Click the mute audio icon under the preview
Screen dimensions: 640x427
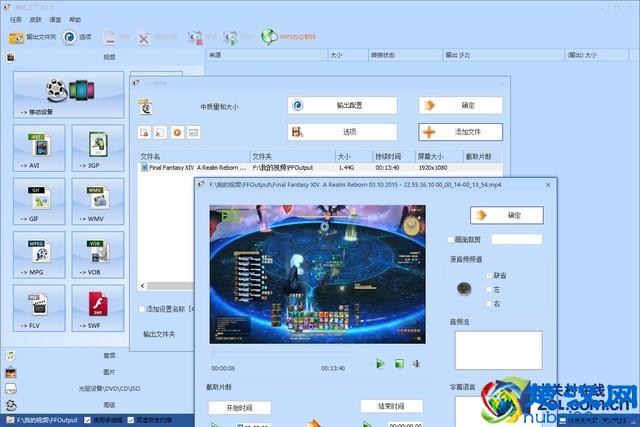[416, 364]
